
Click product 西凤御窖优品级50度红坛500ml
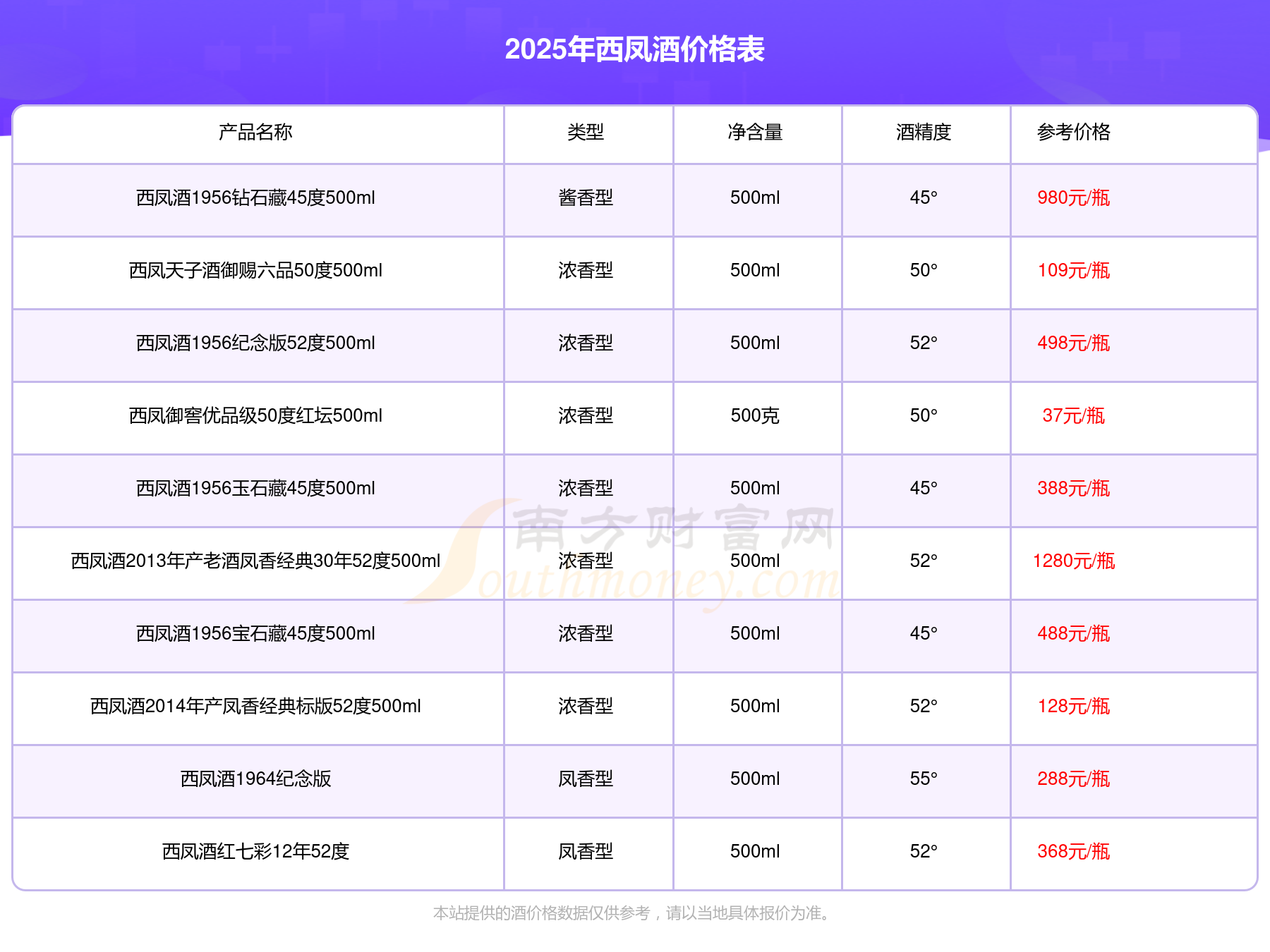click(x=255, y=415)
